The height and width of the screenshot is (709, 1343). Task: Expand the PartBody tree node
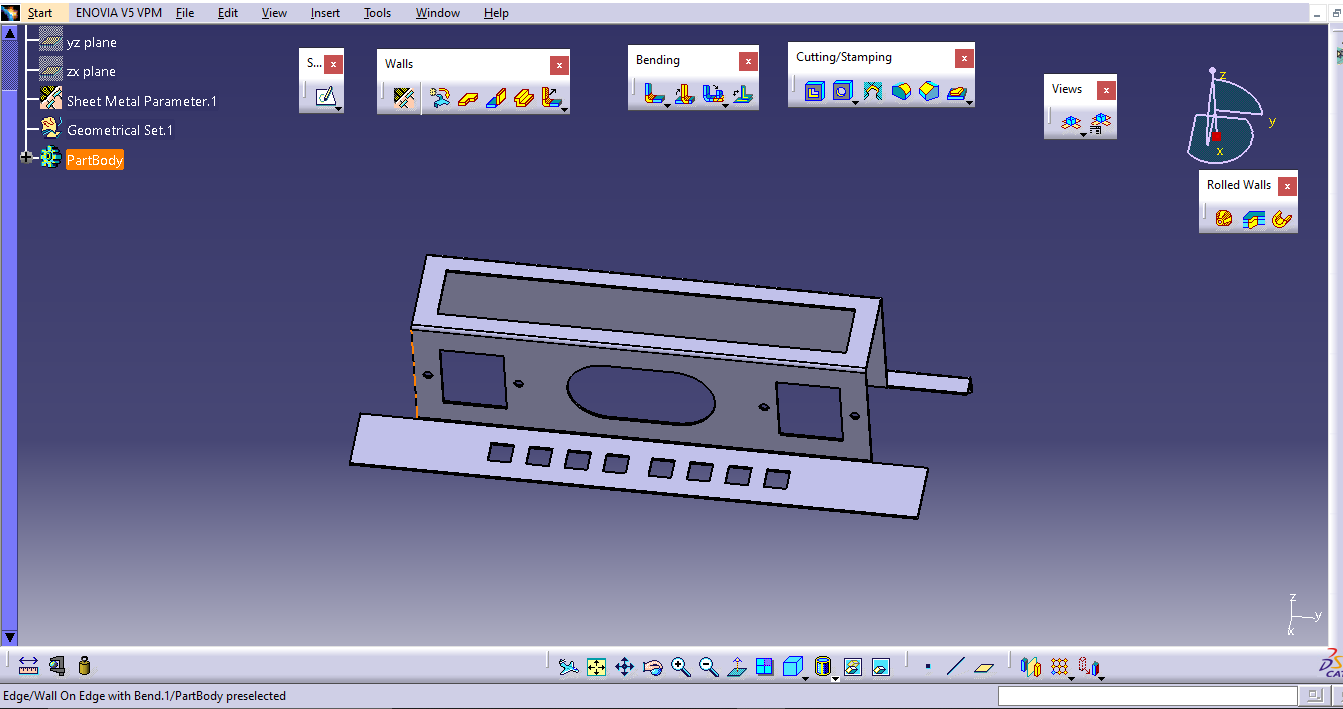coord(26,158)
